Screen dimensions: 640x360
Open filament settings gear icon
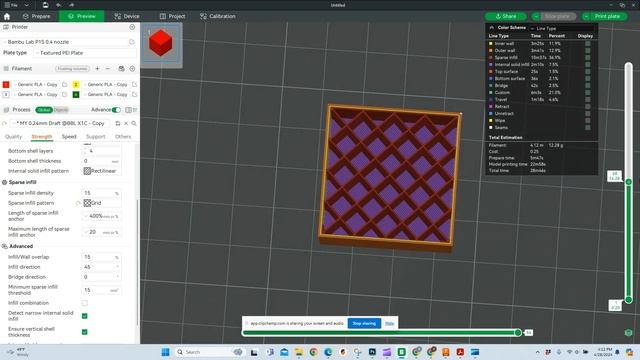click(132, 69)
